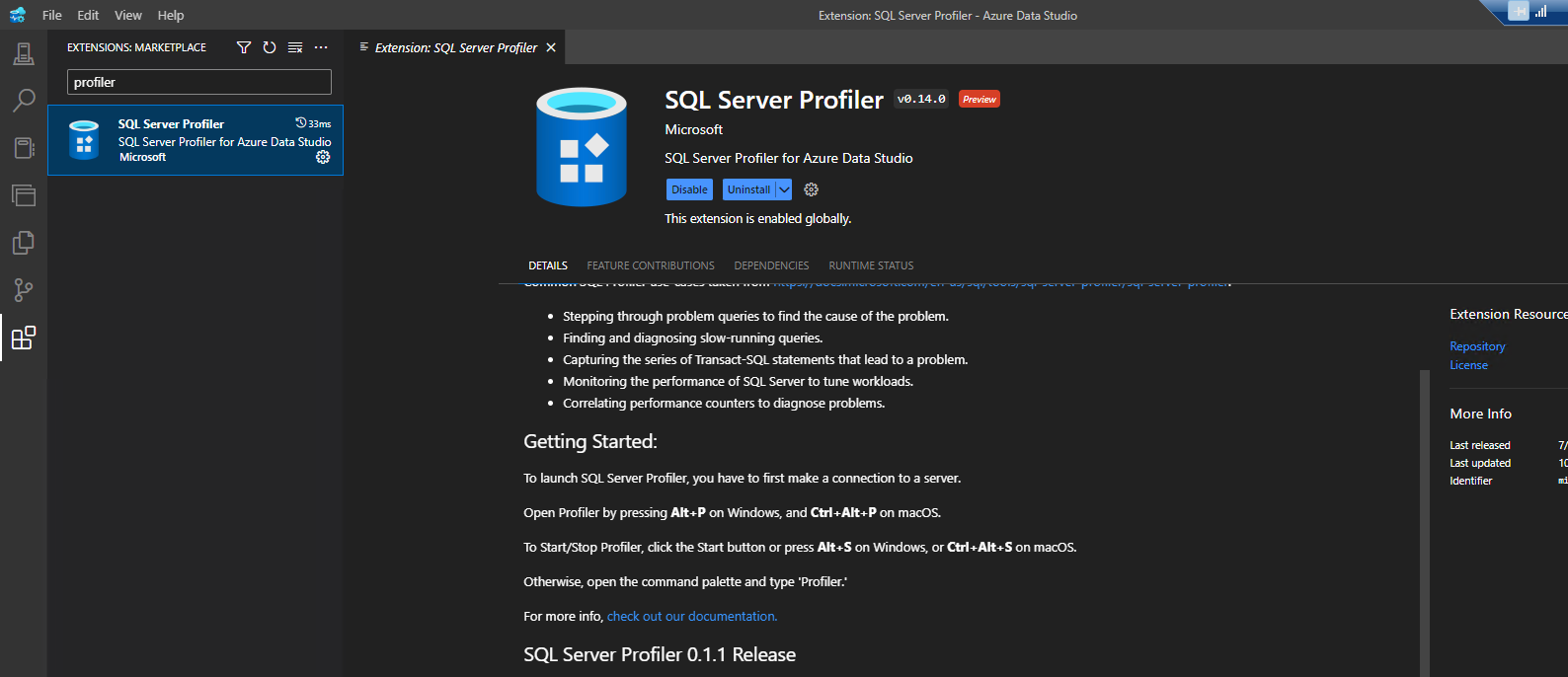Image resolution: width=1568 pixels, height=677 pixels.
Task: Open the Views and More Actions ellipsis
Action: point(321,47)
